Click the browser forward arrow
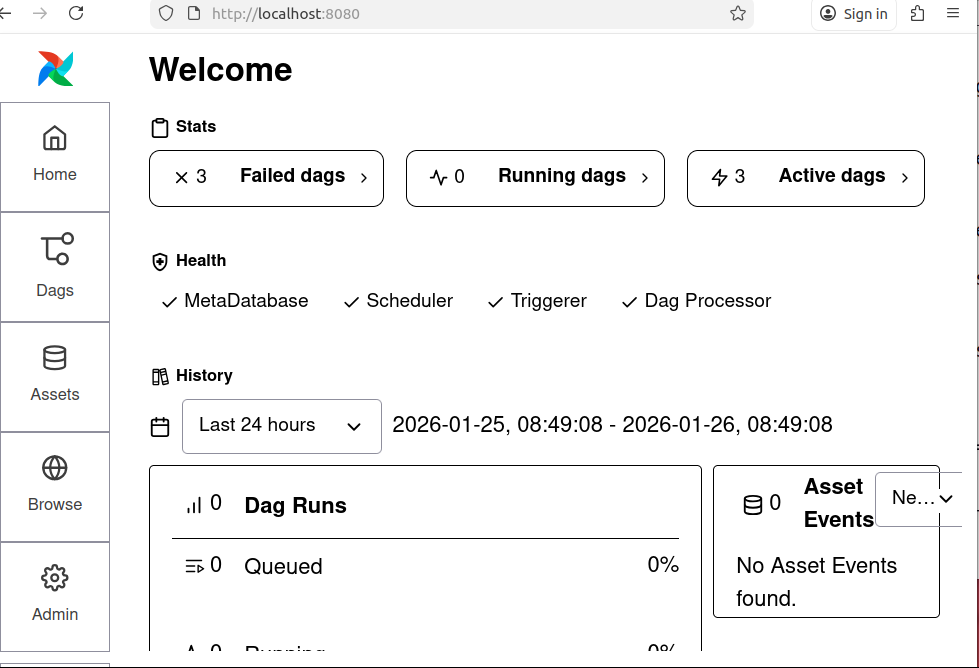 point(40,13)
